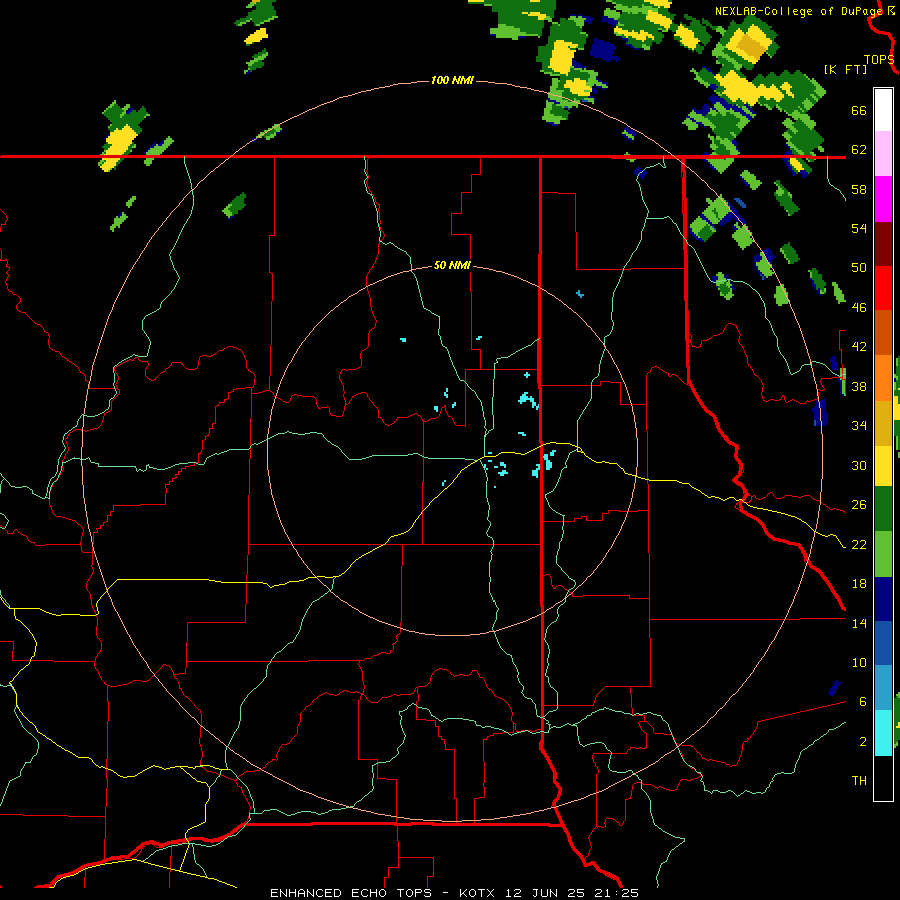Pick the gold legend swatch near 34
This screenshot has height=900, width=900.
point(883,423)
